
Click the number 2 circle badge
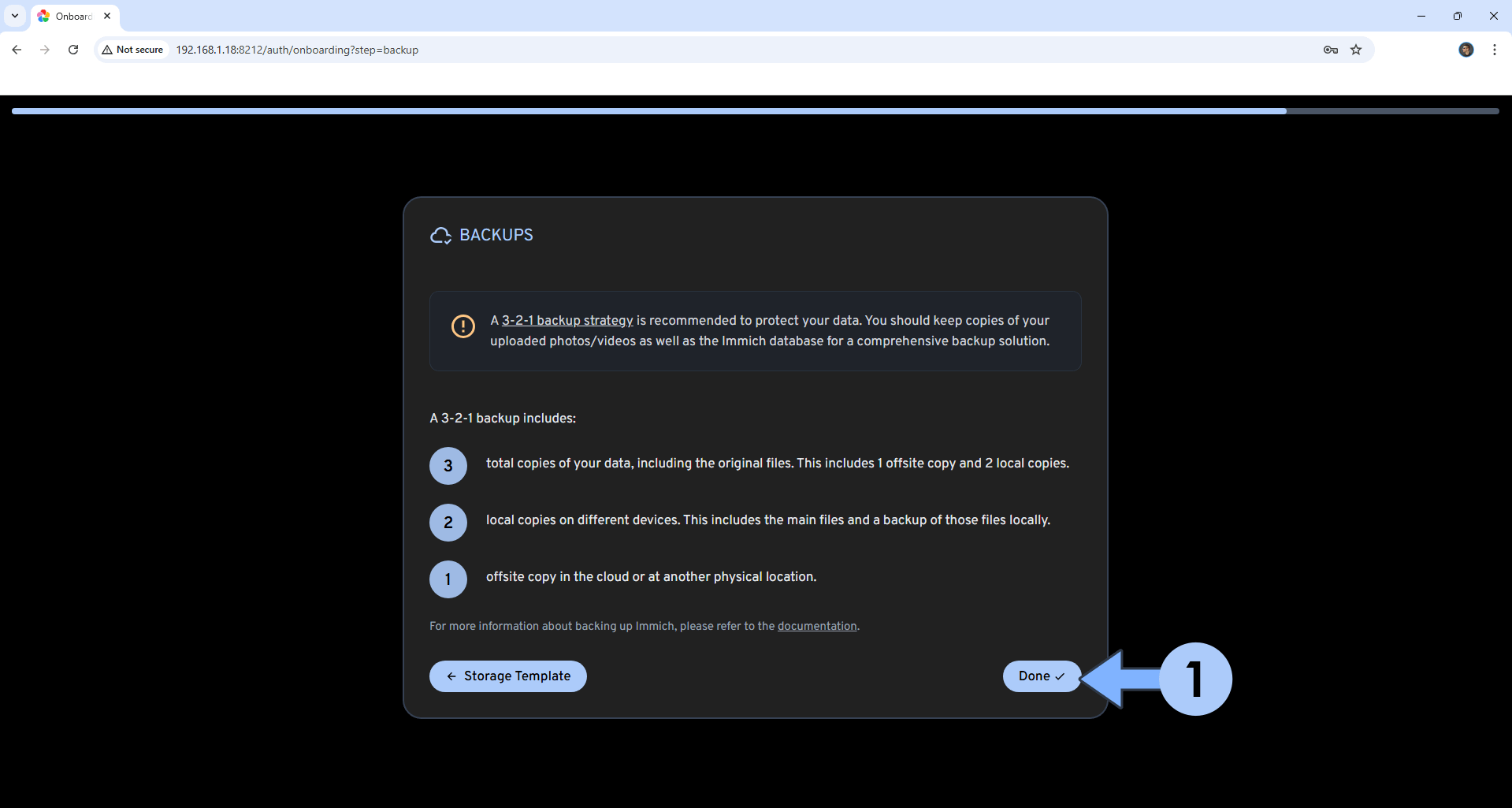448,523
